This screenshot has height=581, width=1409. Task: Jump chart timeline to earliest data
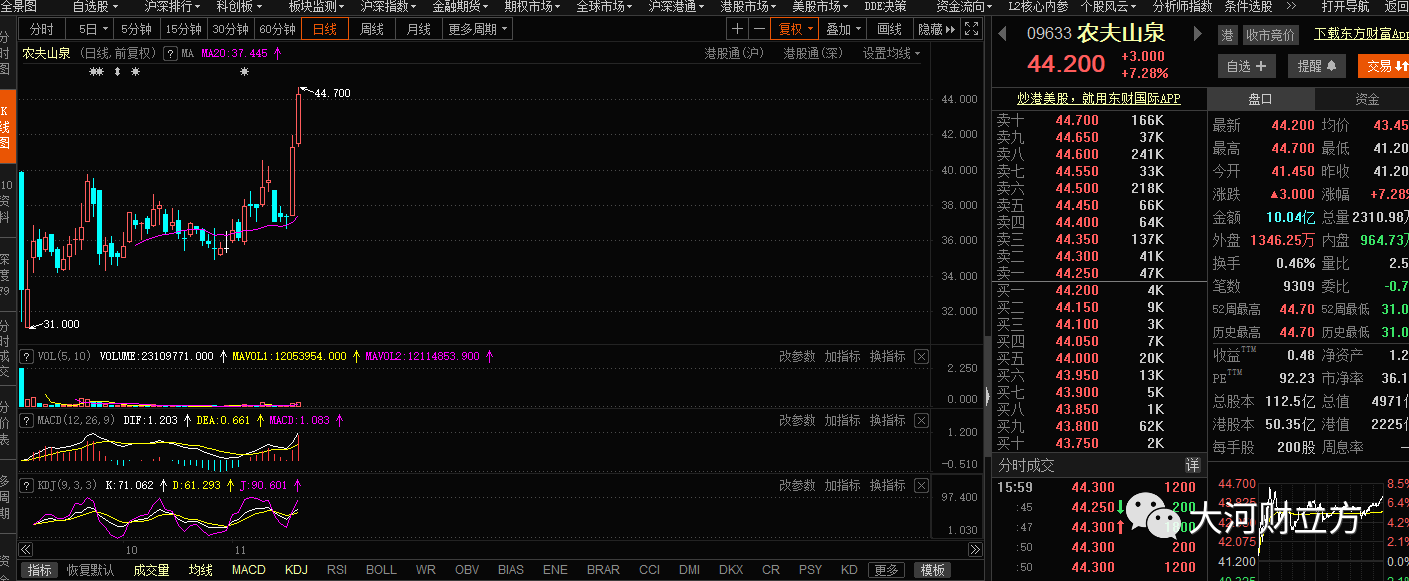[x=26, y=550]
